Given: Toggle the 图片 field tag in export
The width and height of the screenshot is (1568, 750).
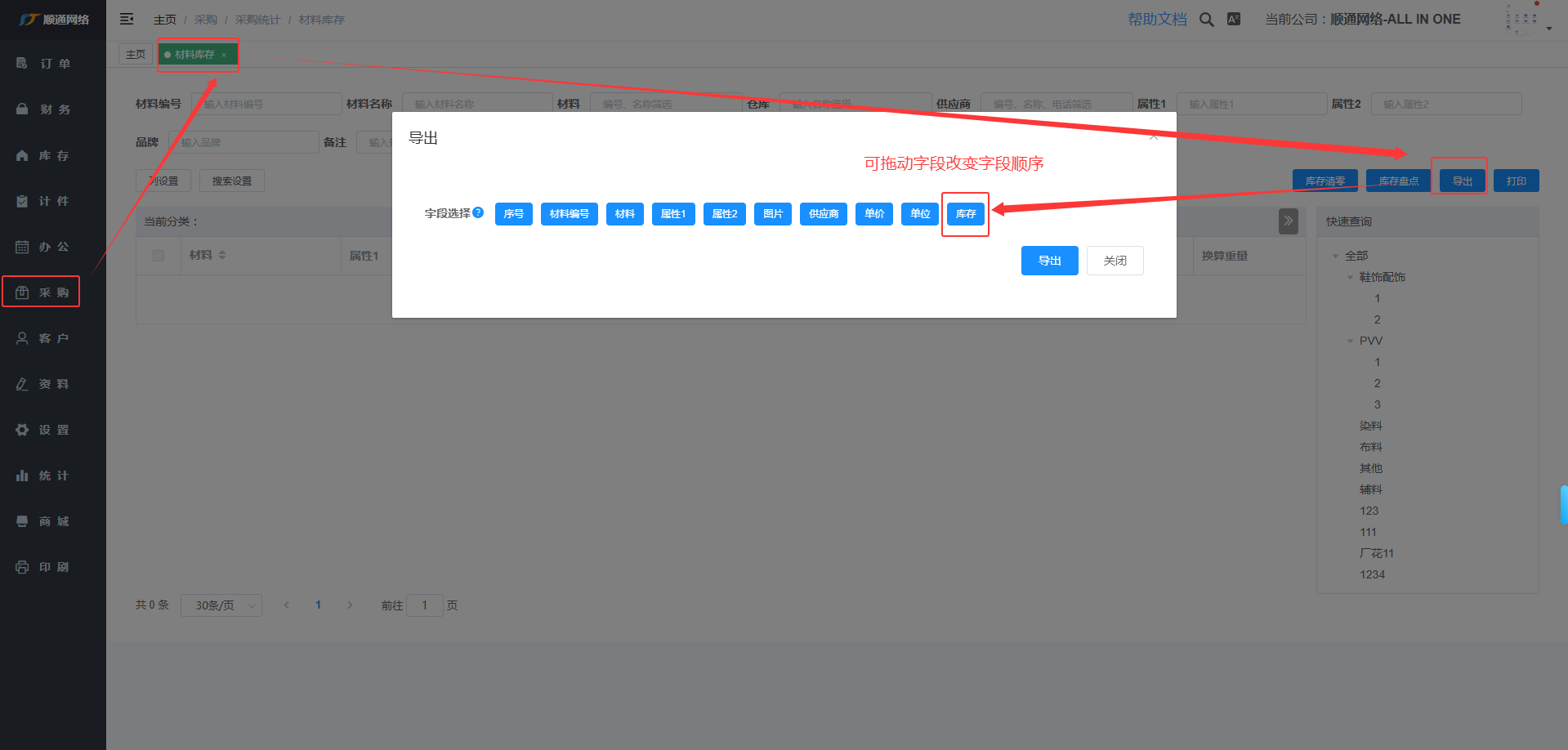Looking at the screenshot, I should pyautogui.click(x=772, y=214).
